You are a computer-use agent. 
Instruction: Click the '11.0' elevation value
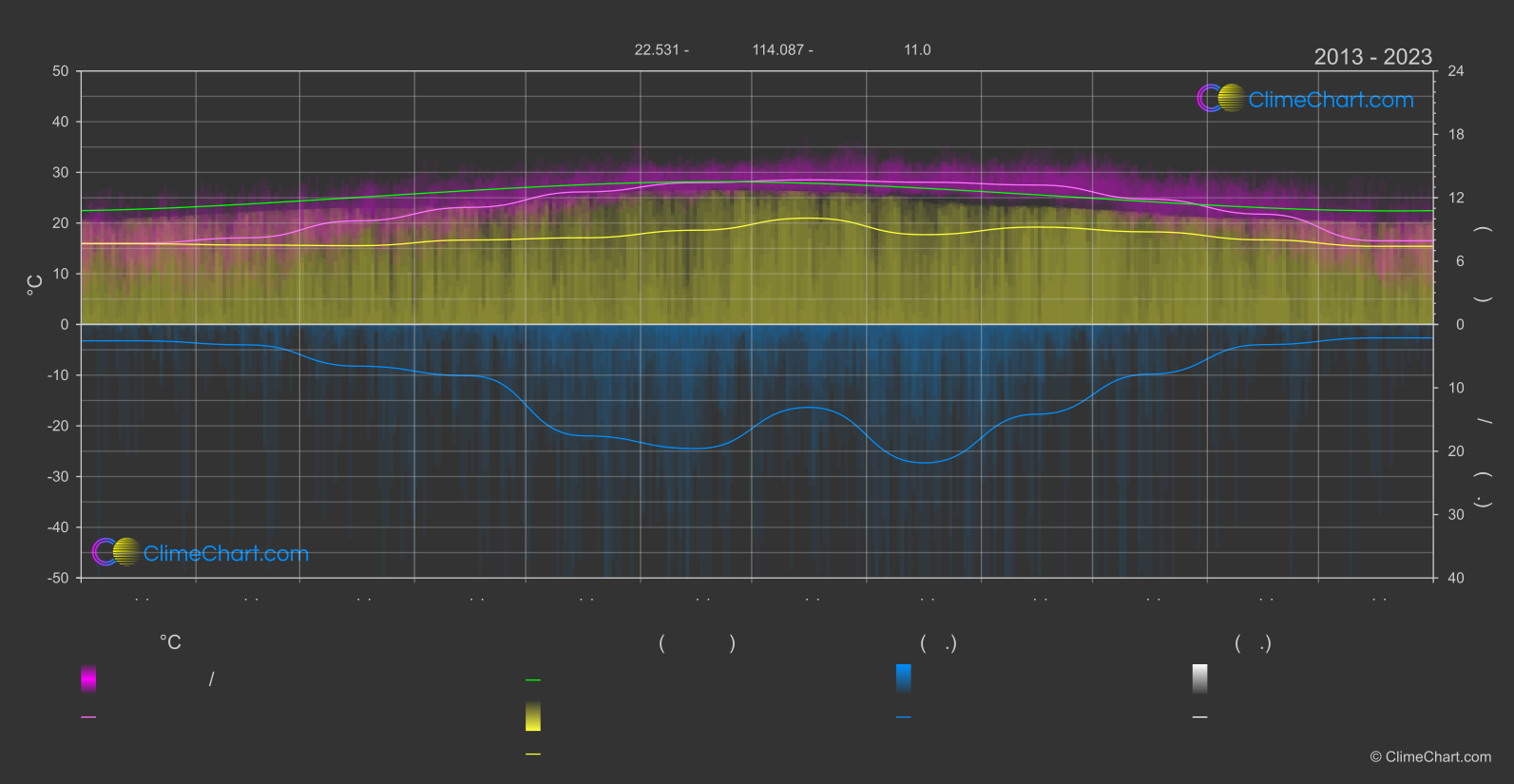pyautogui.click(x=917, y=49)
